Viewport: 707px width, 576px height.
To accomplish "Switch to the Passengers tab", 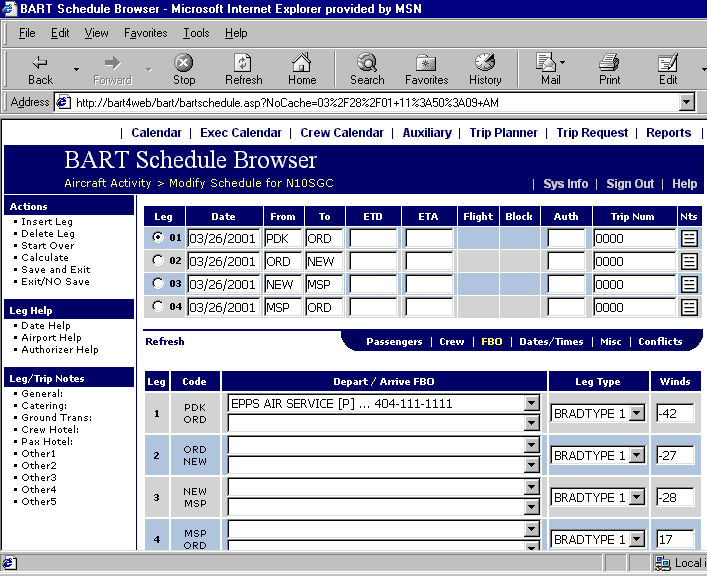I will 394,342.
